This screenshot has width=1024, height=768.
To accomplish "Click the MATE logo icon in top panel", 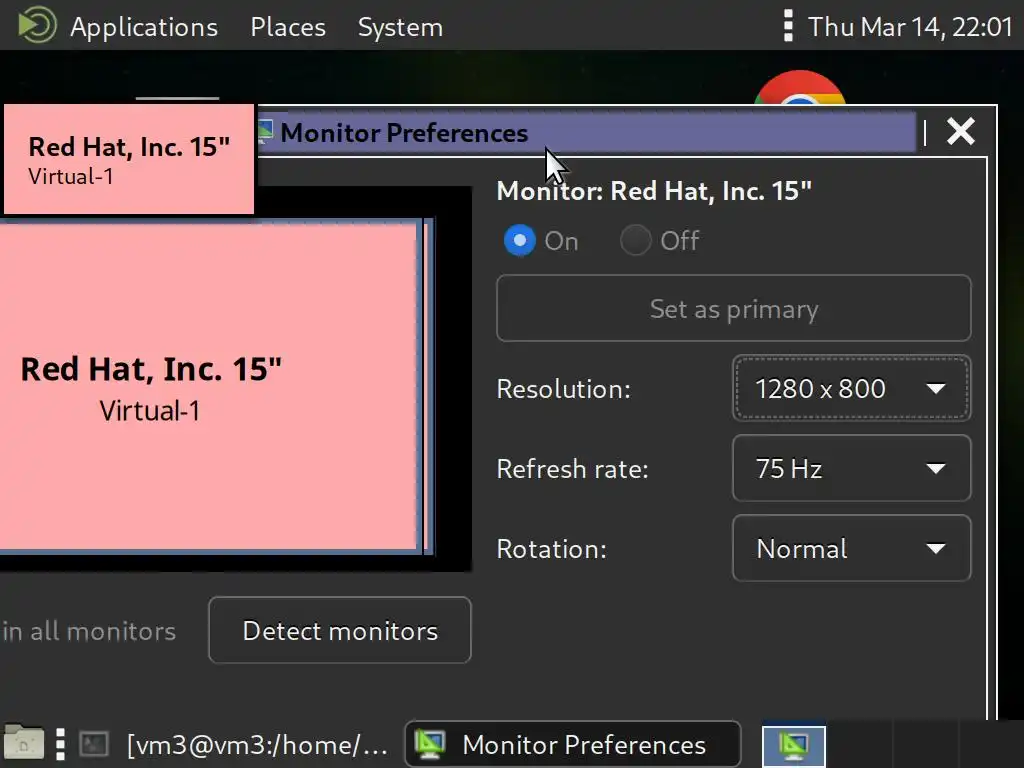I will (37, 25).
